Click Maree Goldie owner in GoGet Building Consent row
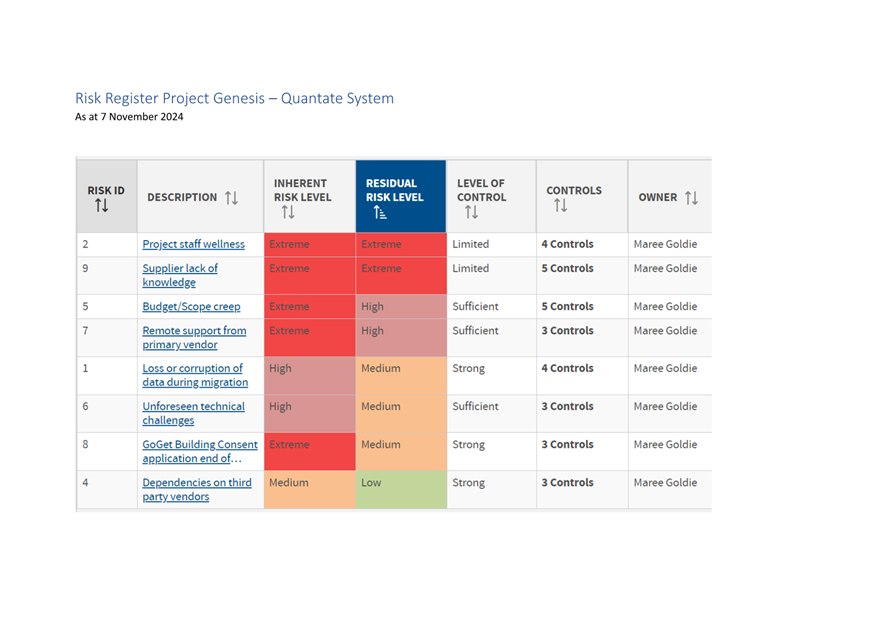Viewport: 874px width, 618px height. coord(665,444)
